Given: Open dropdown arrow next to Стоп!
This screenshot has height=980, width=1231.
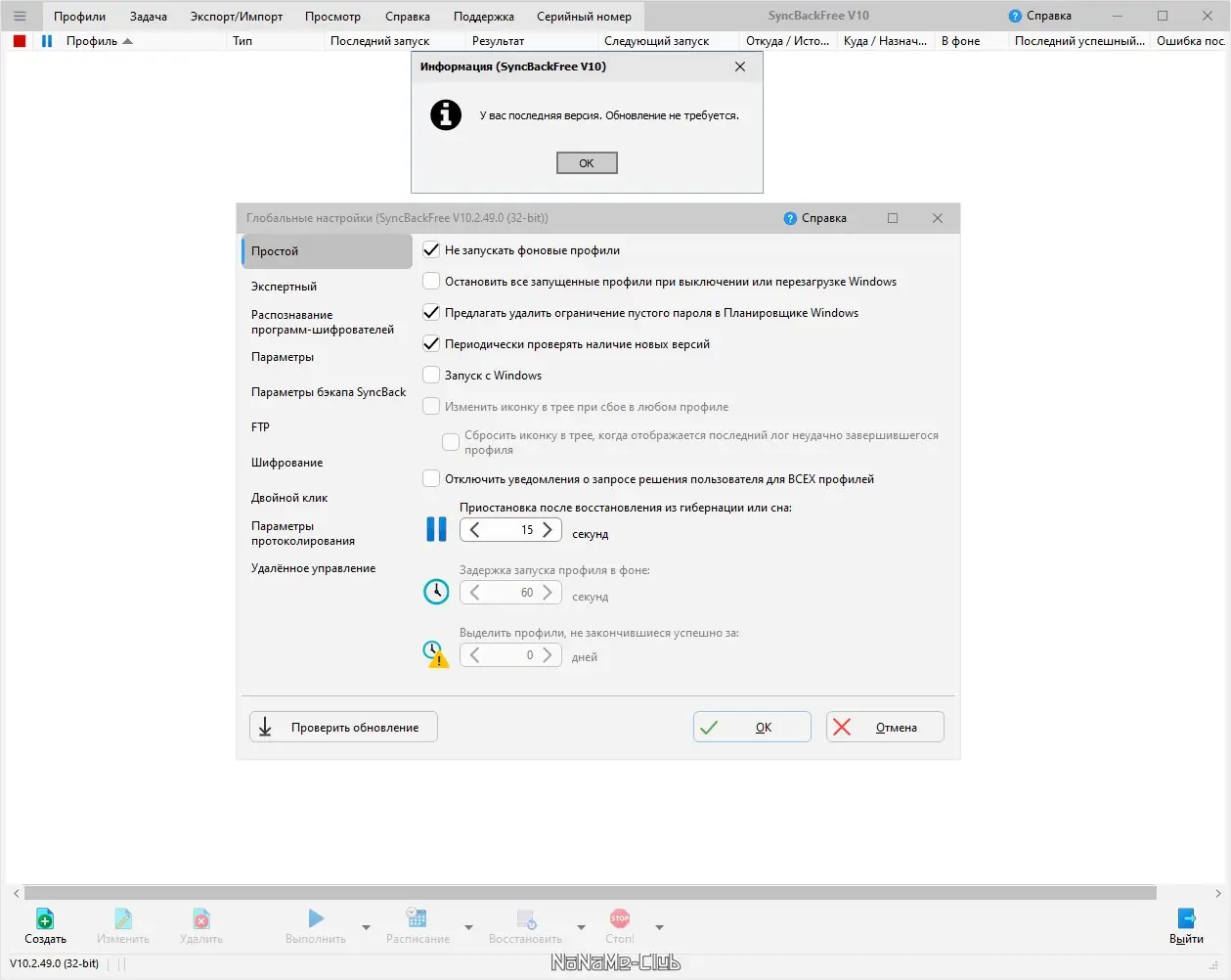Looking at the screenshot, I should (659, 927).
